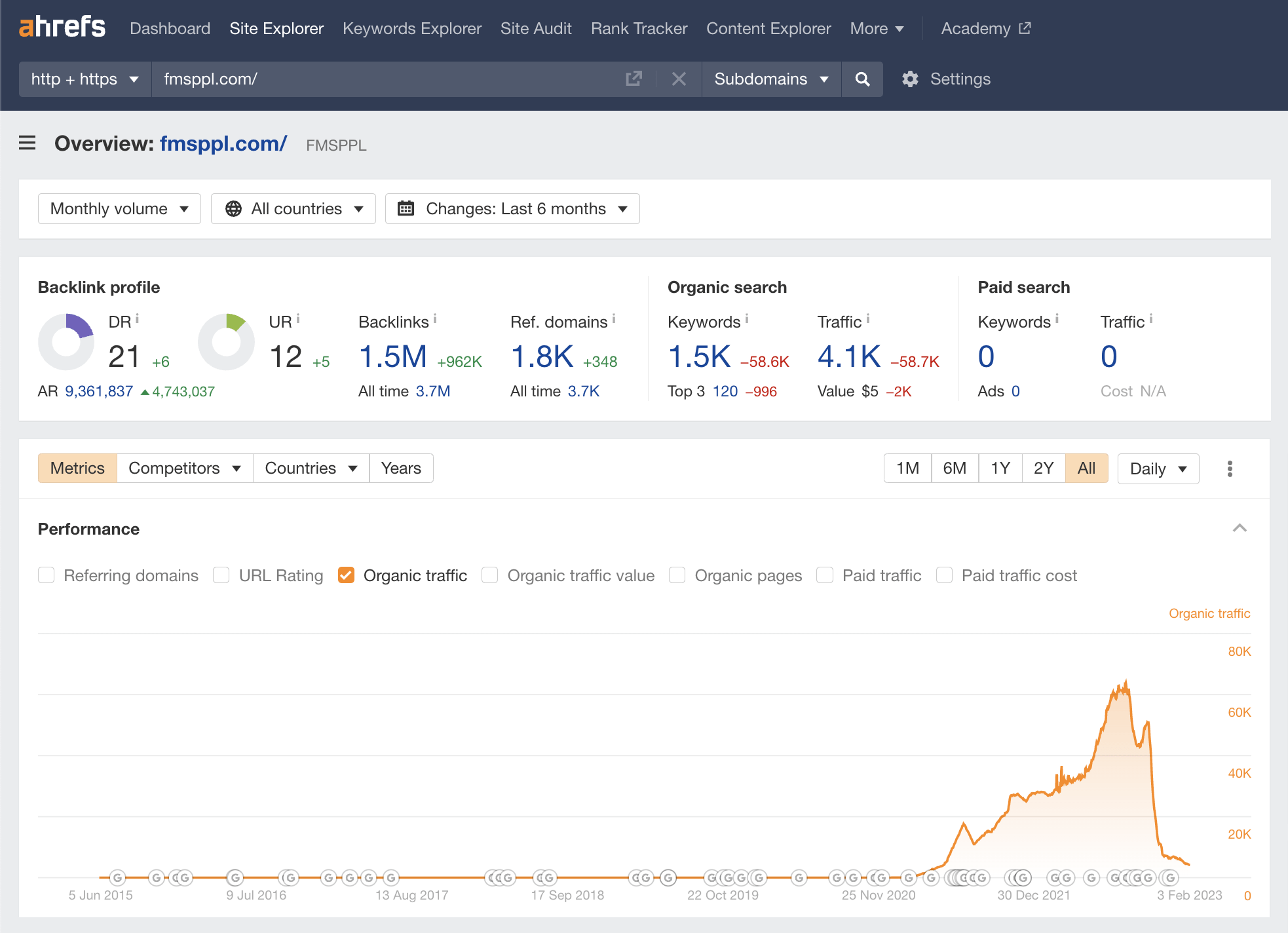Select the 2Y time range
The width and height of the screenshot is (1288, 933).
point(1043,468)
